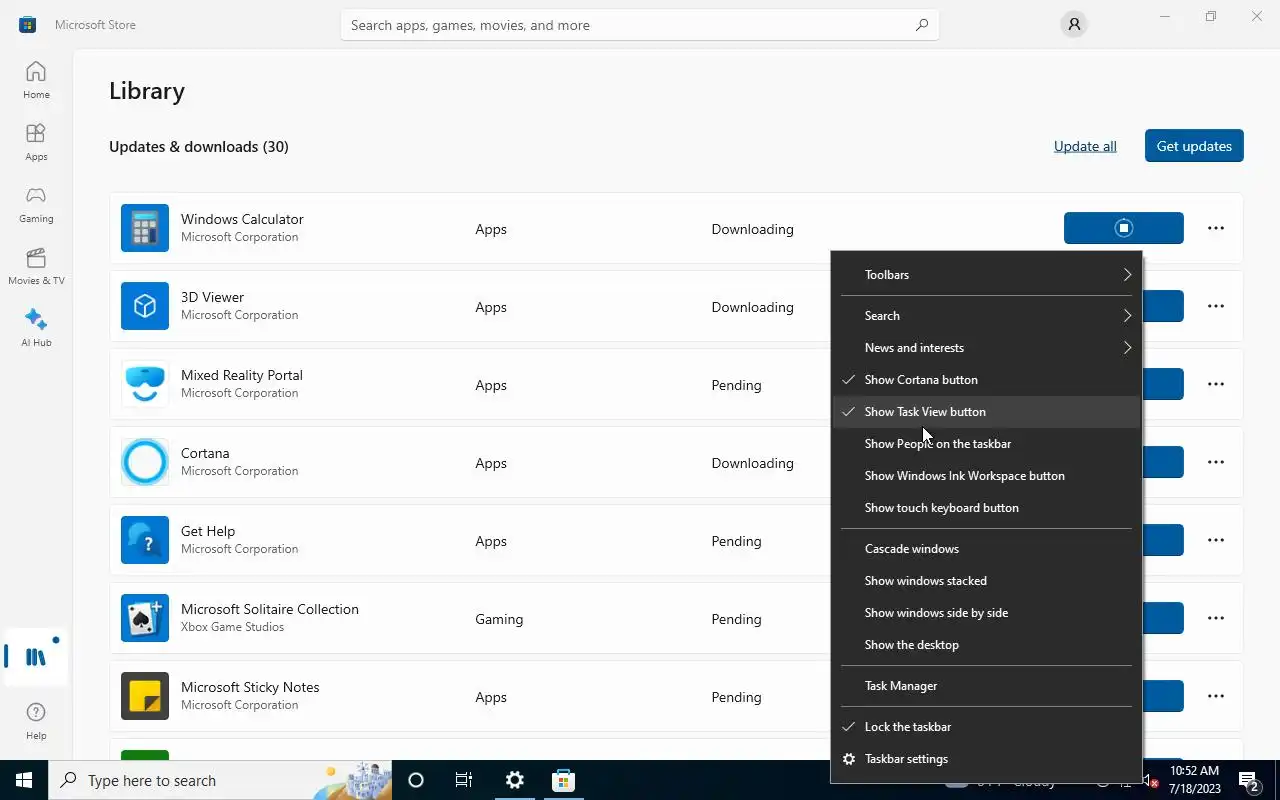Click Cortana app icon in list

(x=145, y=462)
